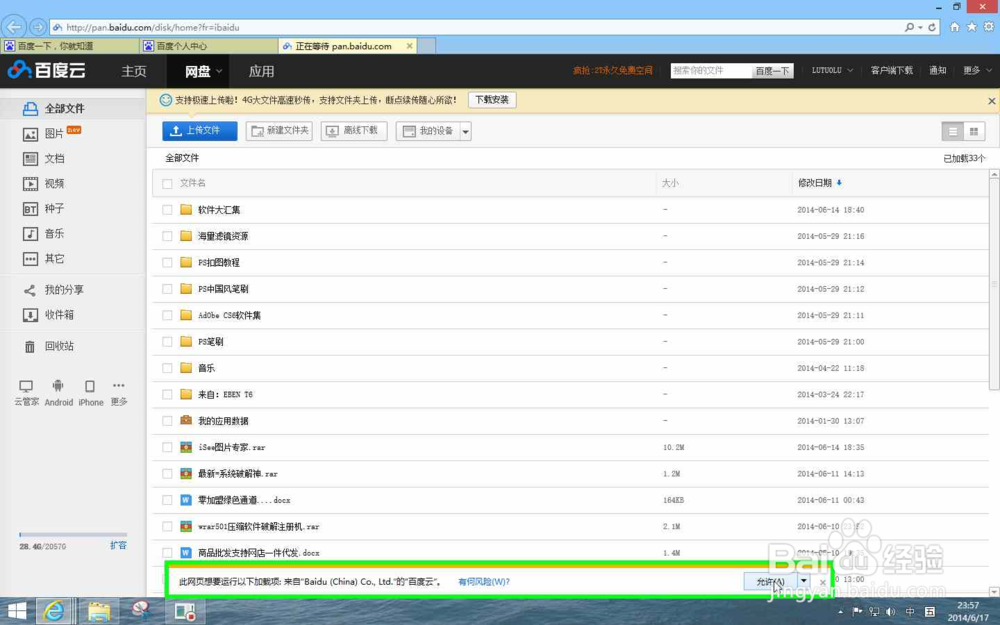Open File Explorer on the taskbar
This screenshot has width=1000, height=625.
pos(98,612)
